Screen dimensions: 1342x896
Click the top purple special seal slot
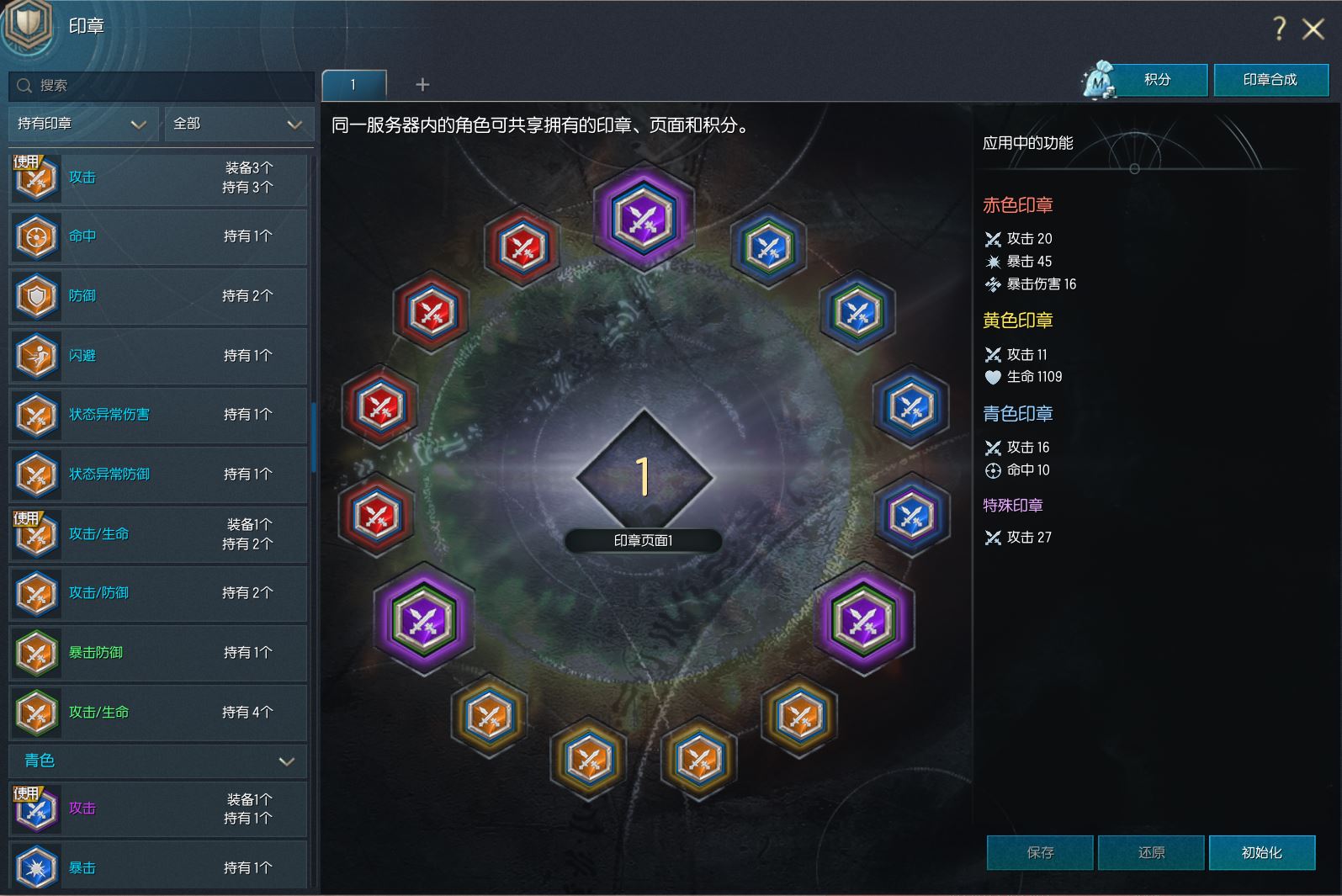[644, 217]
